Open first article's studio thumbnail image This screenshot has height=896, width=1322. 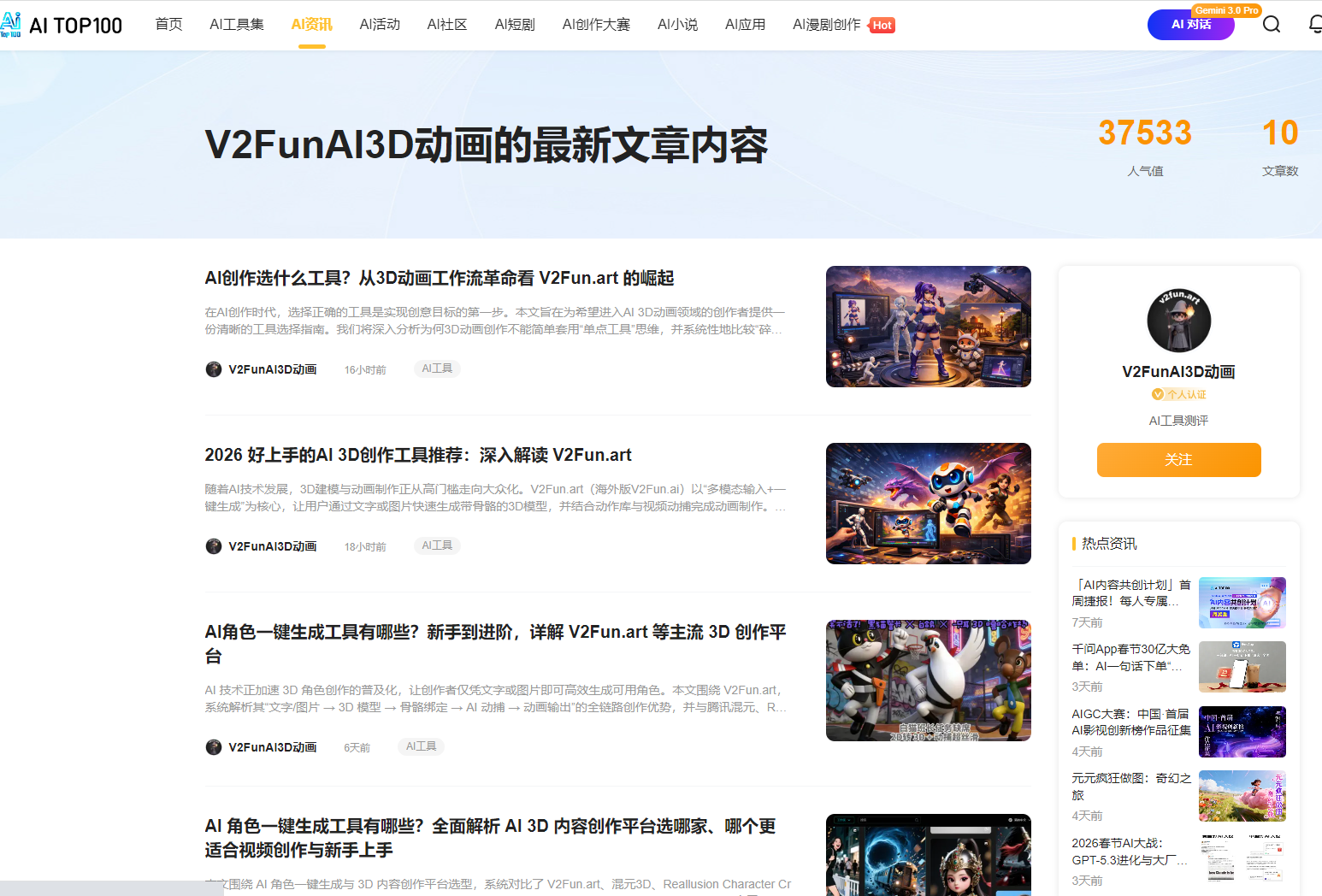tap(928, 327)
